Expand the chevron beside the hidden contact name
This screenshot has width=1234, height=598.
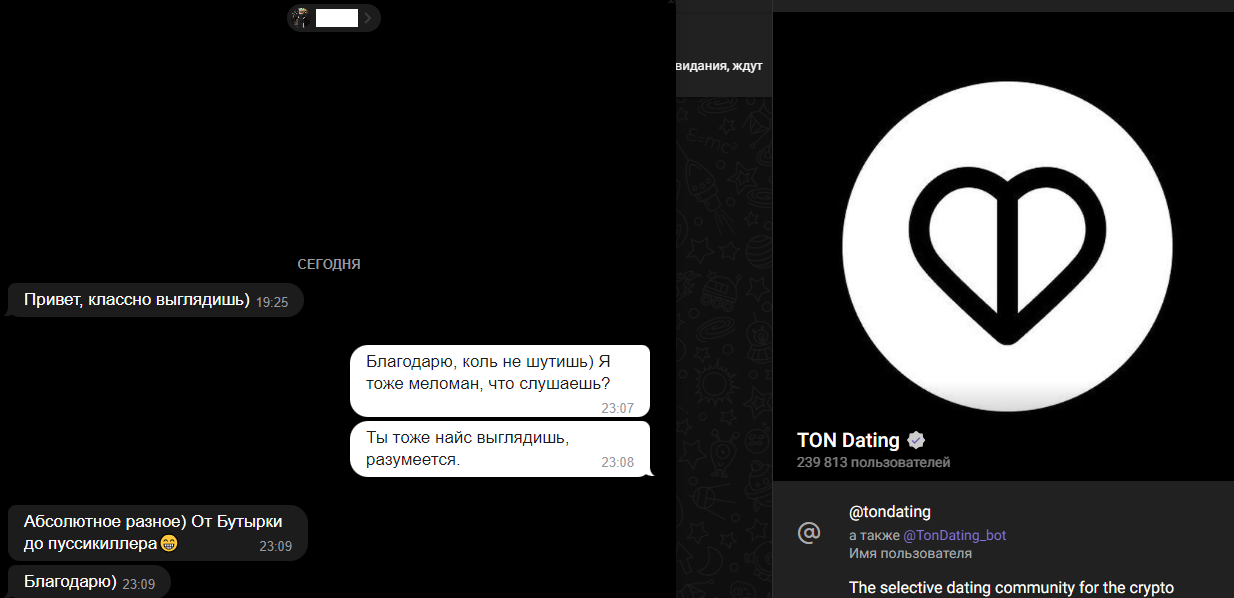[369, 17]
